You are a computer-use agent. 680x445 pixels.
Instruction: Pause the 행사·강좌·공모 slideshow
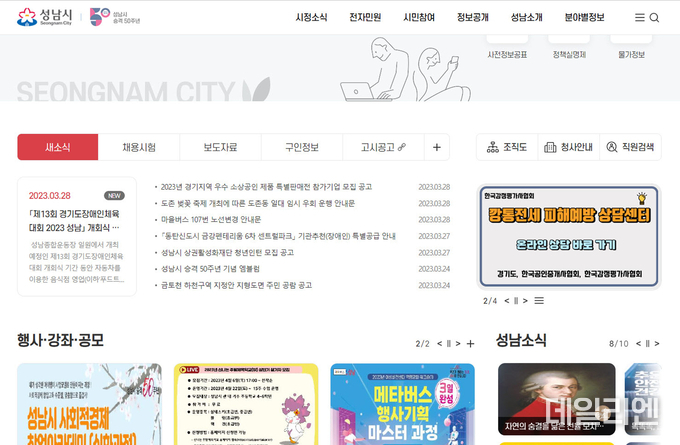[448, 344]
